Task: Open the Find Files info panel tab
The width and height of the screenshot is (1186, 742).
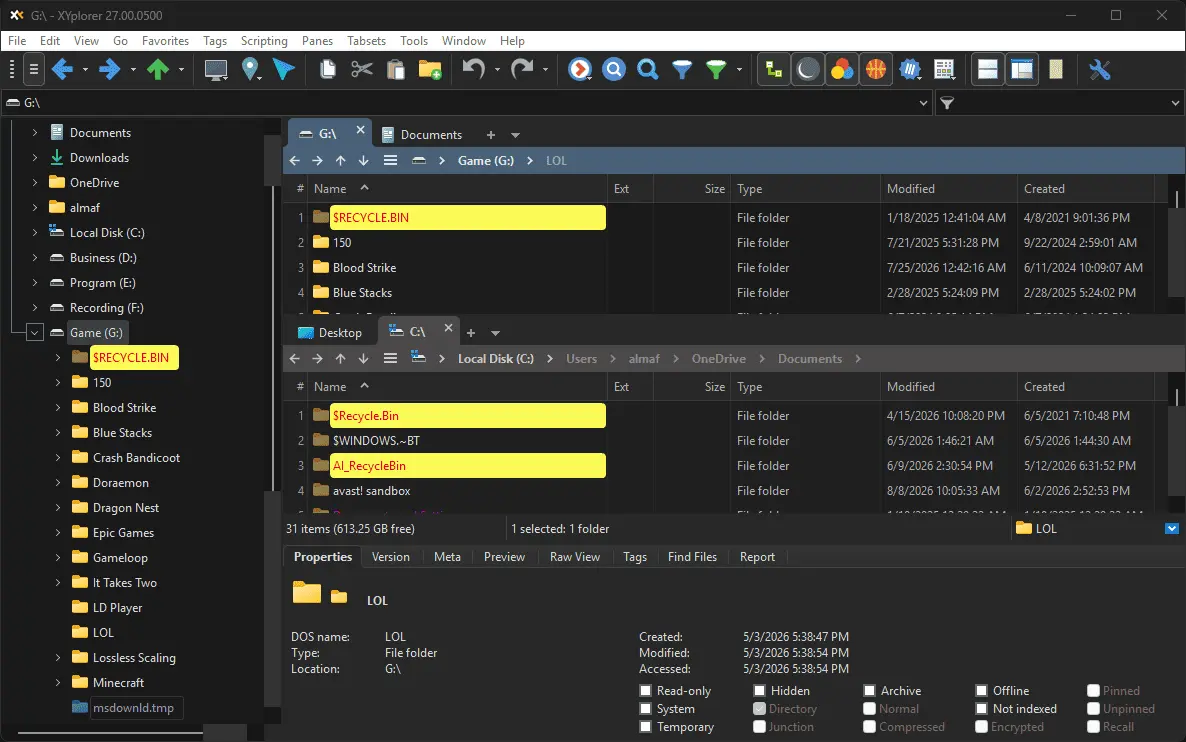Action: (692, 557)
